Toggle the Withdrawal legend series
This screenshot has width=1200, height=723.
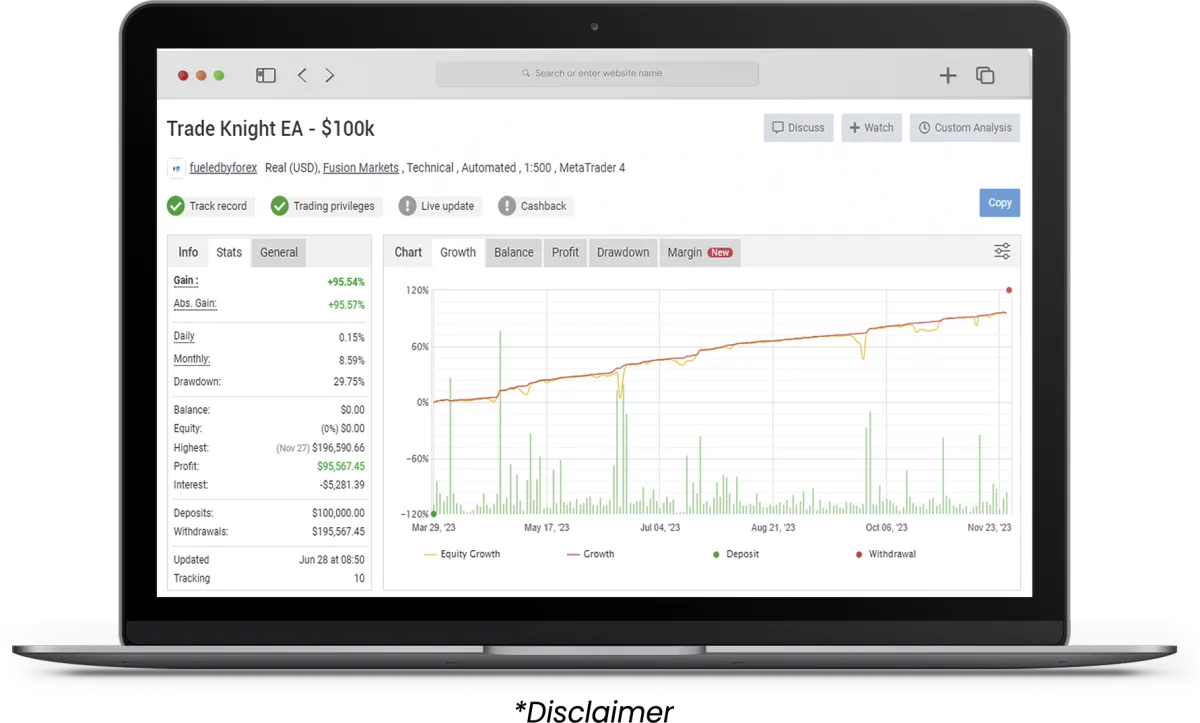(x=886, y=554)
